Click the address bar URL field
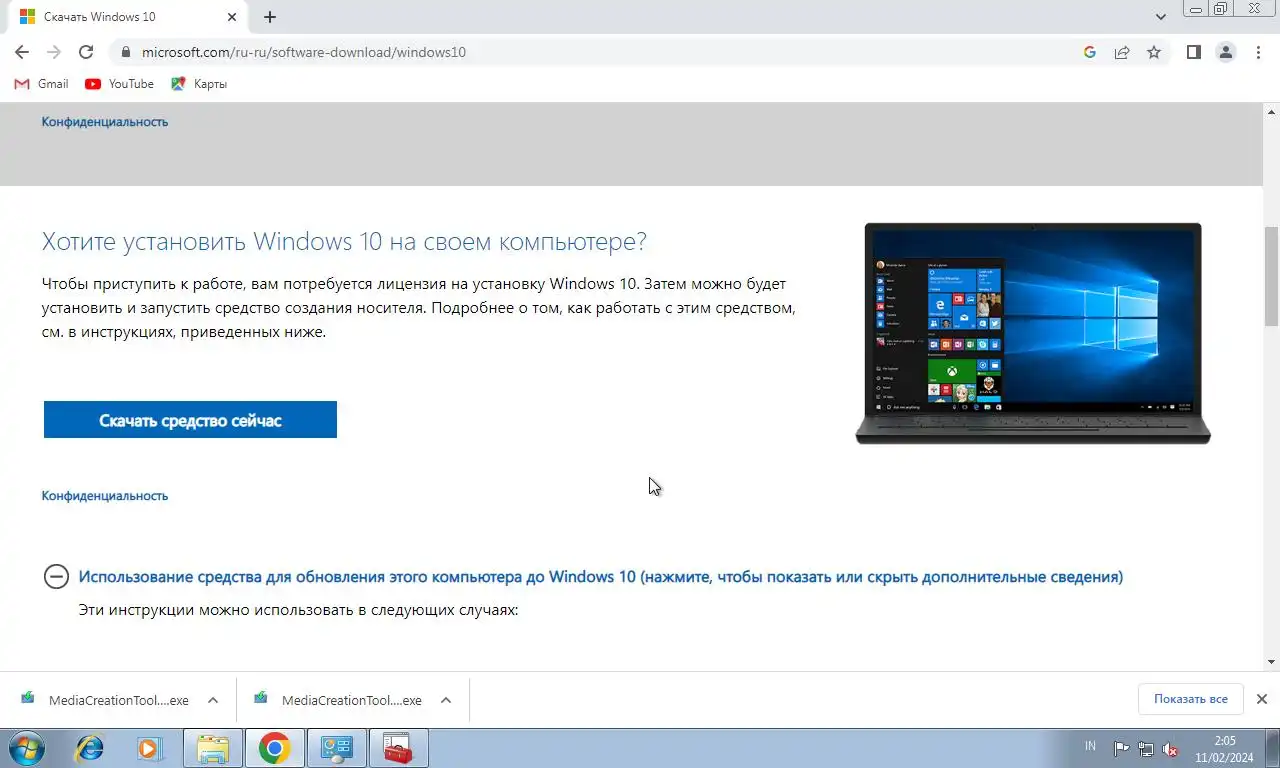The width and height of the screenshot is (1280, 768). click(x=600, y=52)
